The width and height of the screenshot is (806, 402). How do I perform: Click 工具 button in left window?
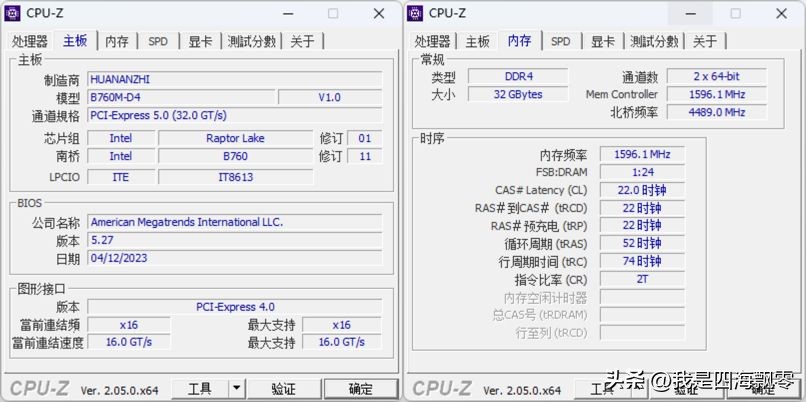click(x=200, y=388)
